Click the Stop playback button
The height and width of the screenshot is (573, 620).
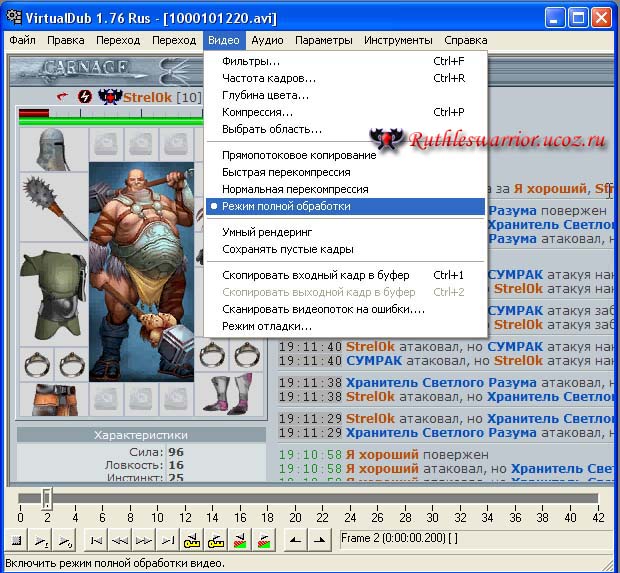[16, 540]
